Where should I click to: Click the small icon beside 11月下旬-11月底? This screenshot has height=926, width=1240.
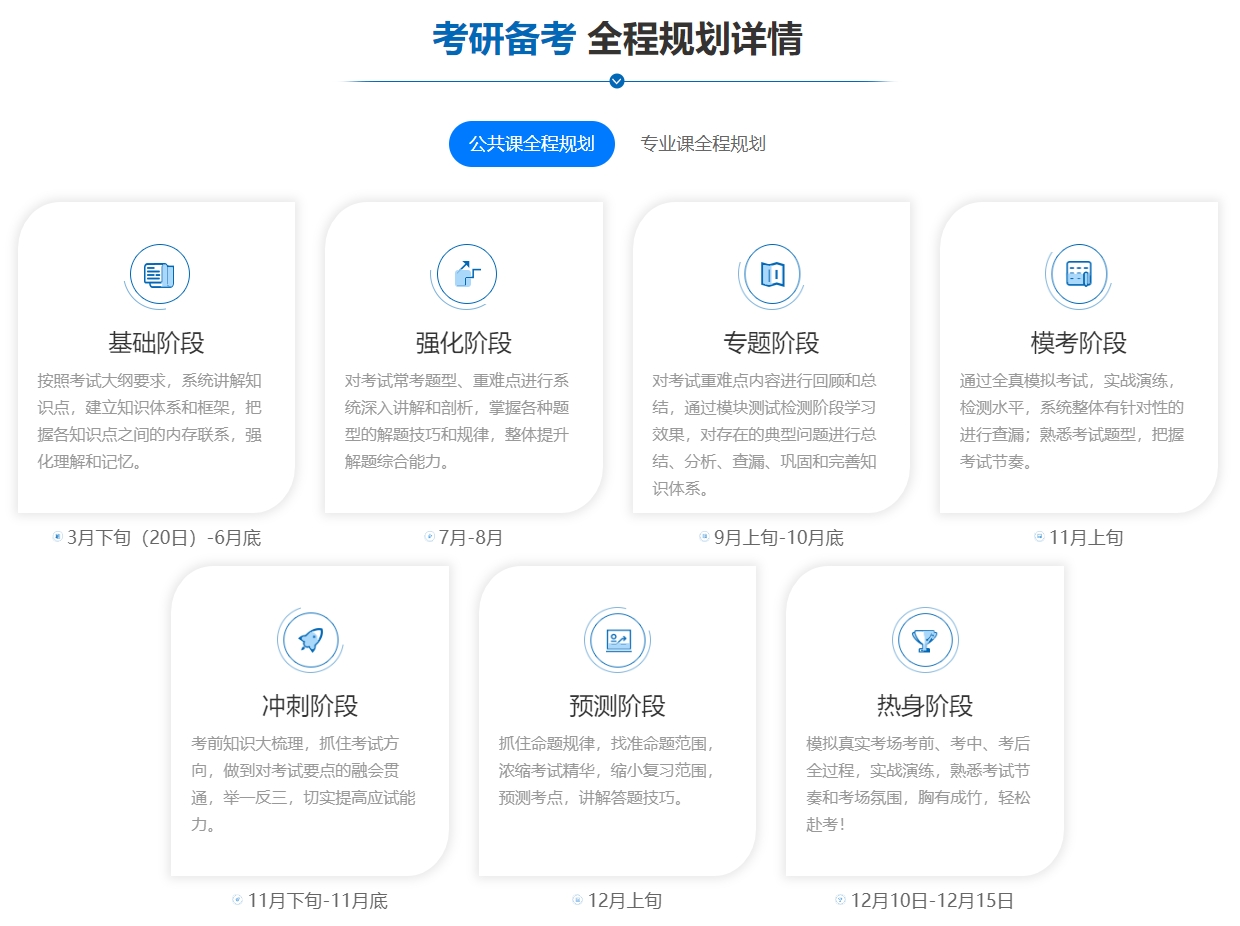[237, 900]
